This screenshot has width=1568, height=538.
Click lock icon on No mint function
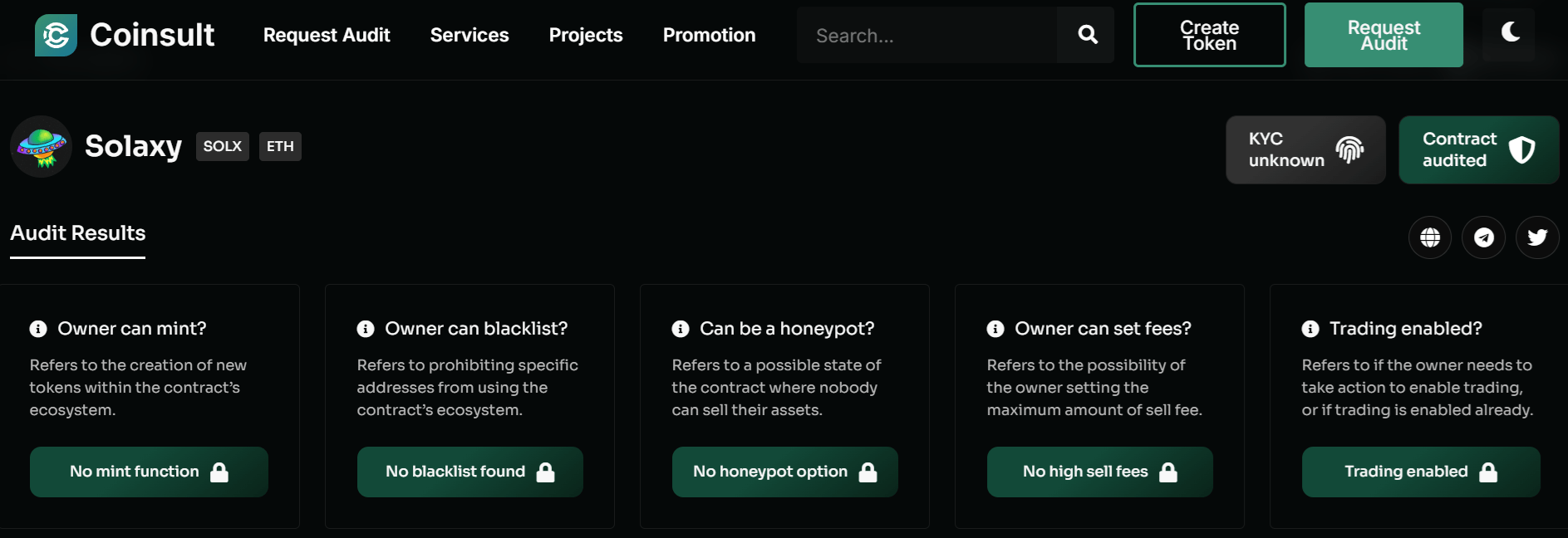click(x=219, y=472)
